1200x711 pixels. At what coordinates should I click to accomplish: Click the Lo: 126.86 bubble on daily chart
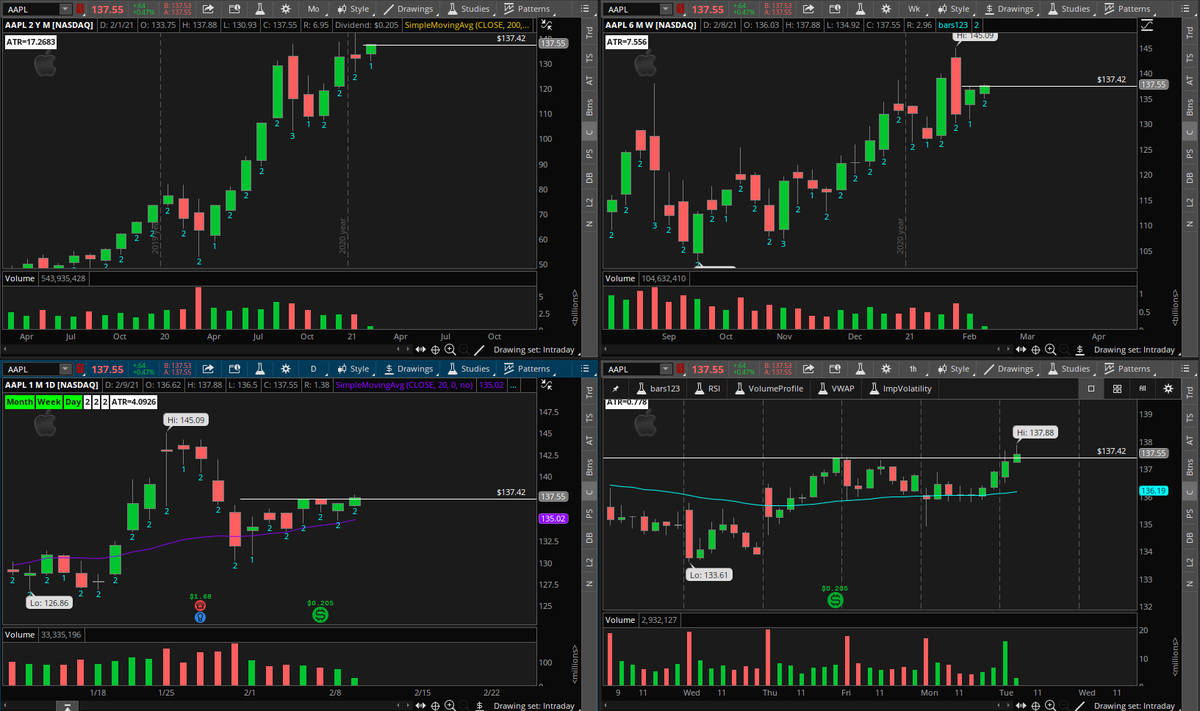pos(48,601)
